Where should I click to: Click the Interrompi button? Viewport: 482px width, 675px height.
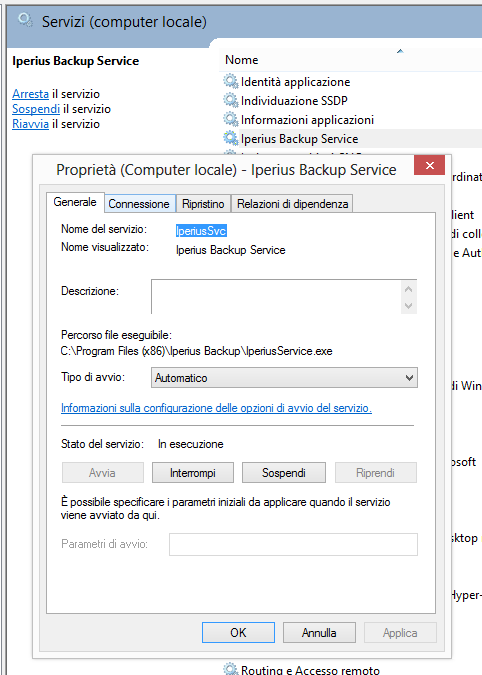(x=193, y=473)
